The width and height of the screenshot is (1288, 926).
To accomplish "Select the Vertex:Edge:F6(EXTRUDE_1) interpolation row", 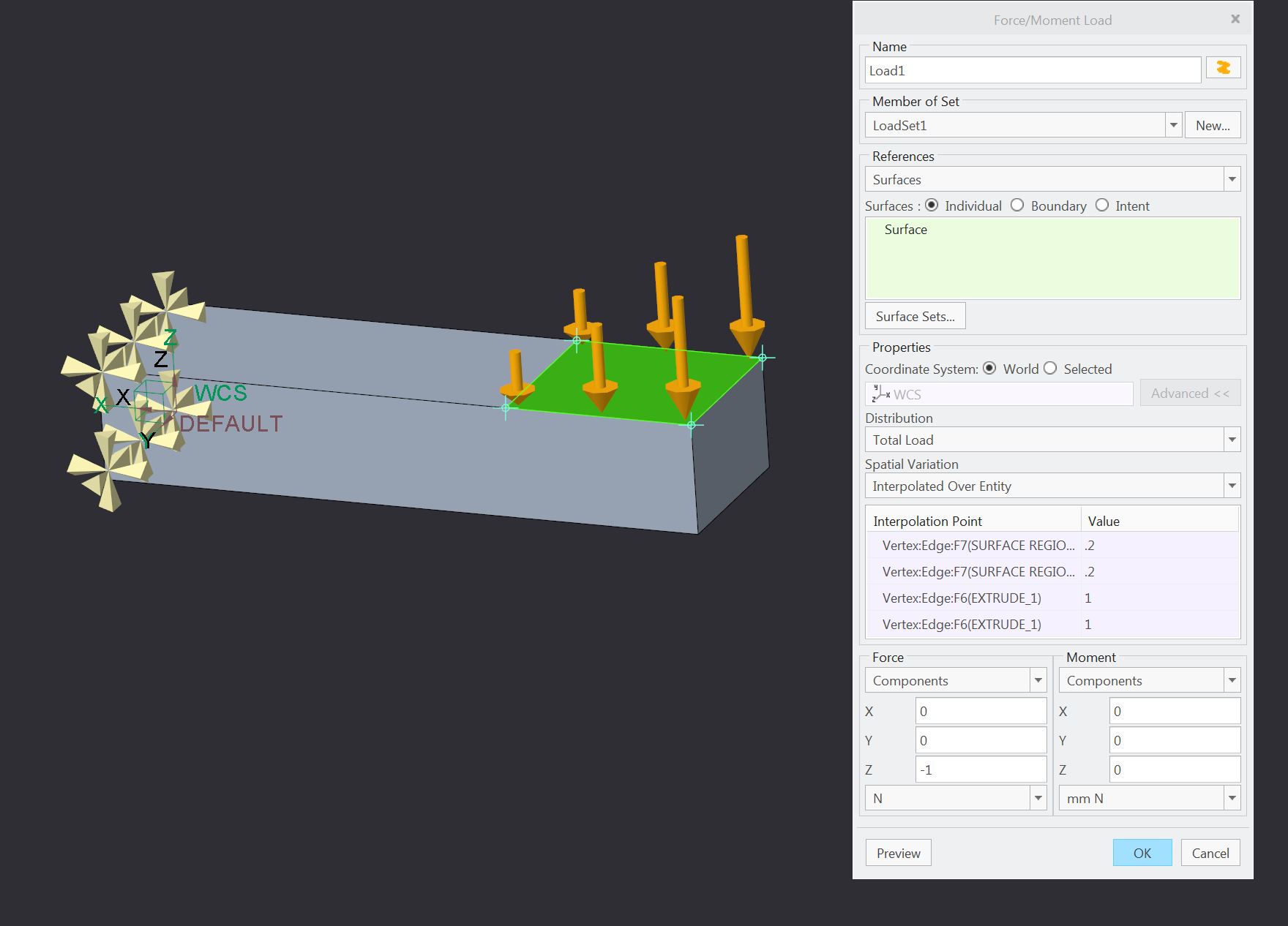I will [973, 598].
